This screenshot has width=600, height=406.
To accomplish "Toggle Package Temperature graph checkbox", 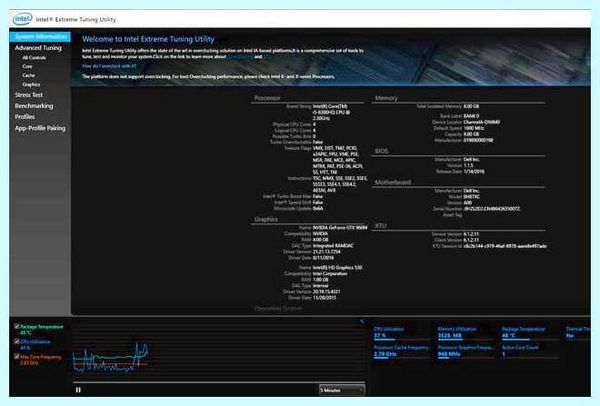I will point(16,326).
